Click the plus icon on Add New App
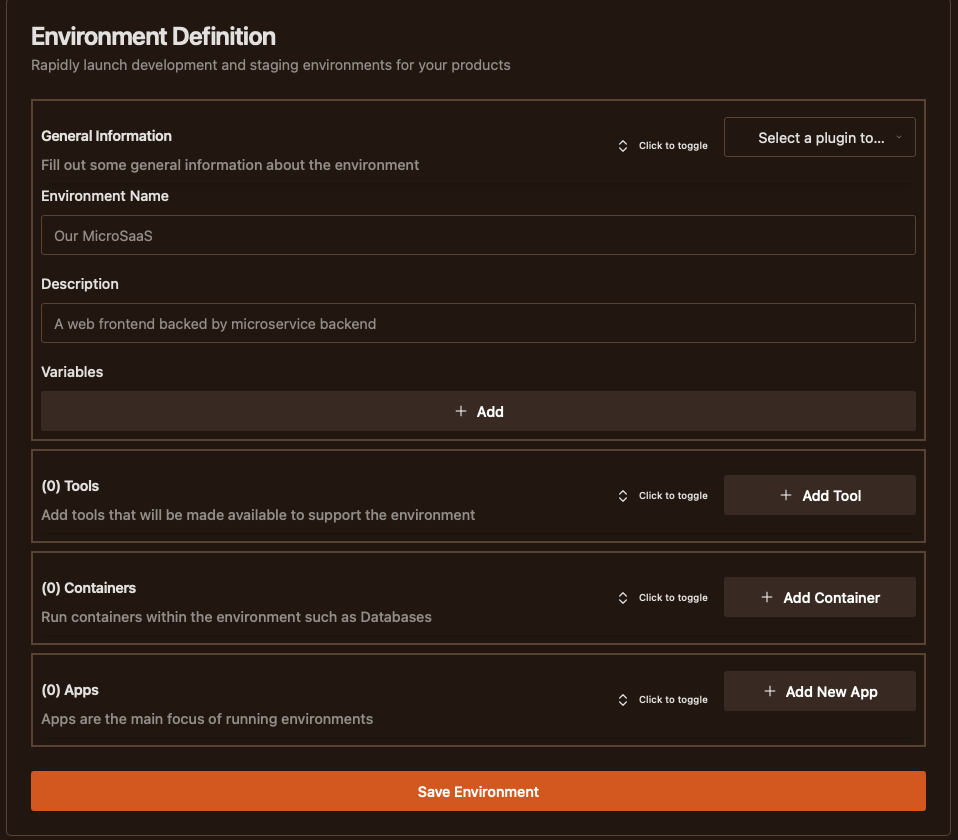The width and height of the screenshot is (958, 840). tap(769, 690)
